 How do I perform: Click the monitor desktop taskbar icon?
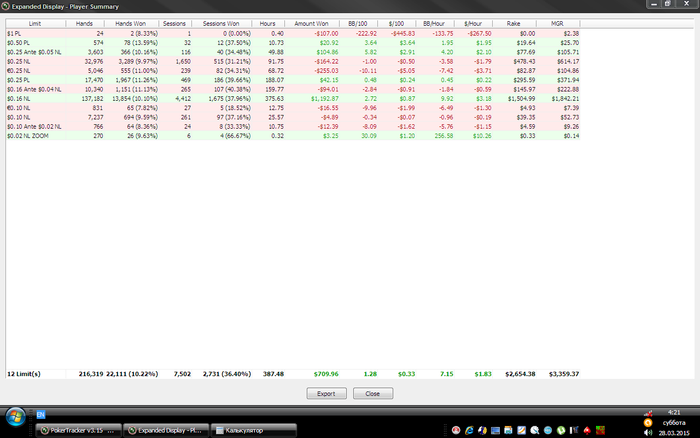[x=495, y=430]
